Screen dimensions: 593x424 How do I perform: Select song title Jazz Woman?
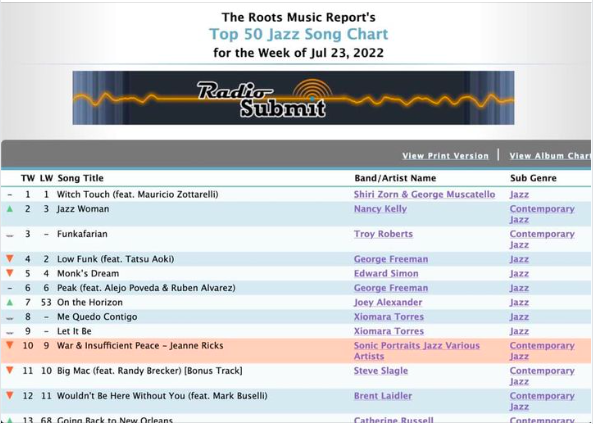pyautogui.click(x=83, y=209)
